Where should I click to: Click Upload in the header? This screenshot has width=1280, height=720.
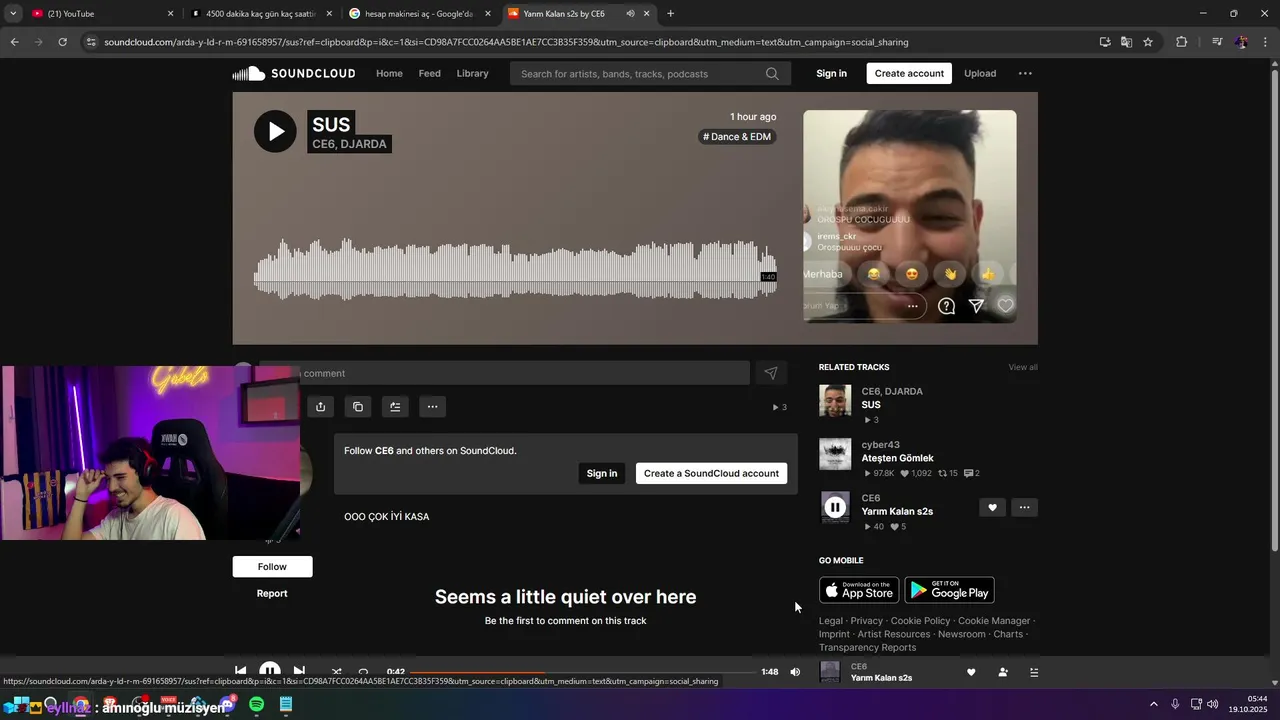980,73
